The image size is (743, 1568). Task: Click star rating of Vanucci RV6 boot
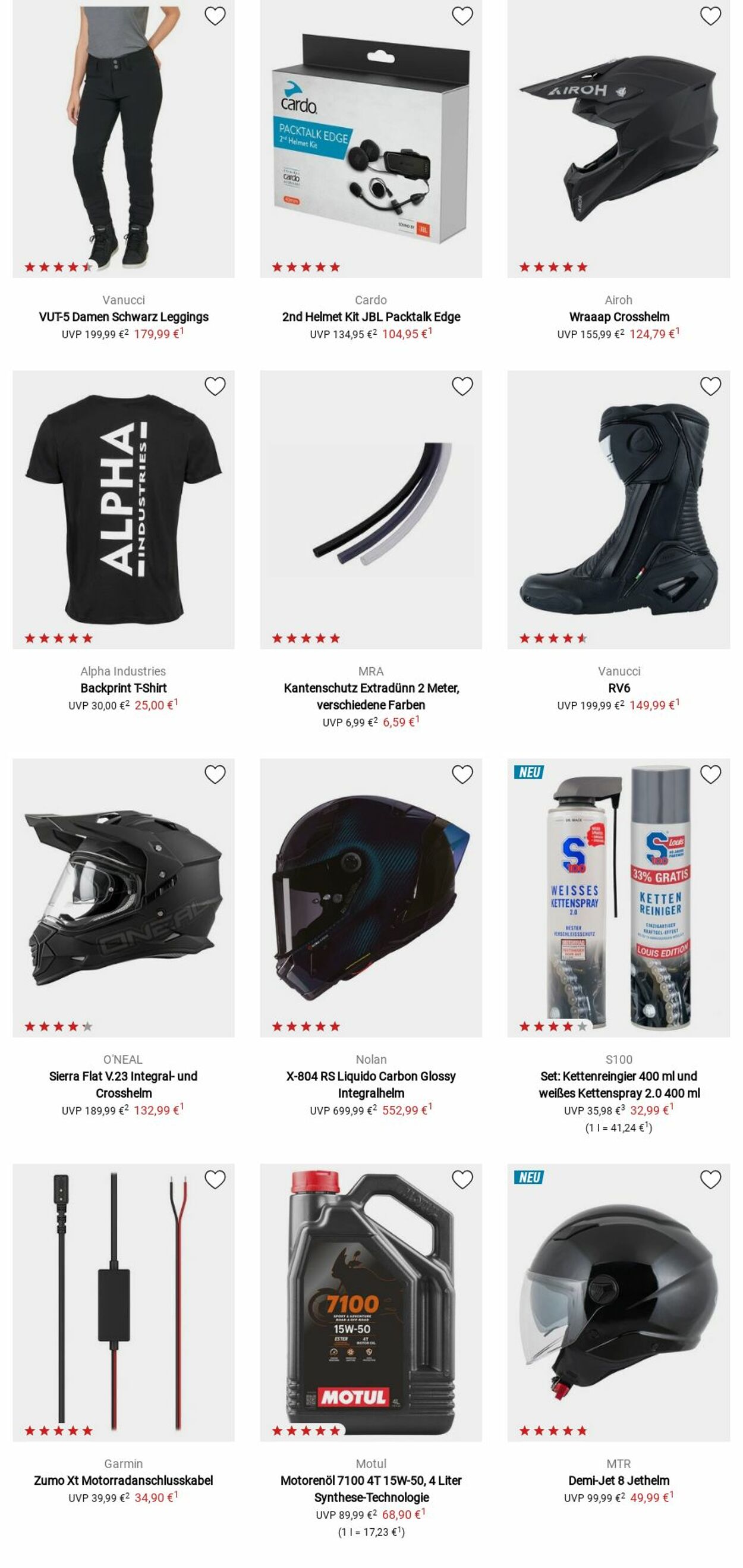pyautogui.click(x=553, y=639)
